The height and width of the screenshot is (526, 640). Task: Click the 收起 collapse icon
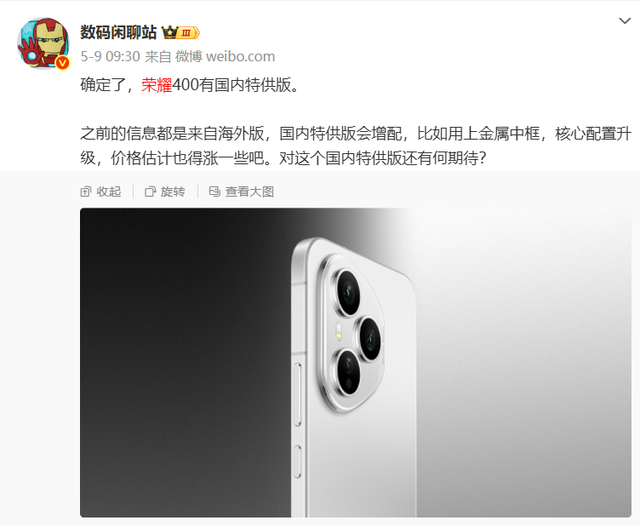[86, 191]
